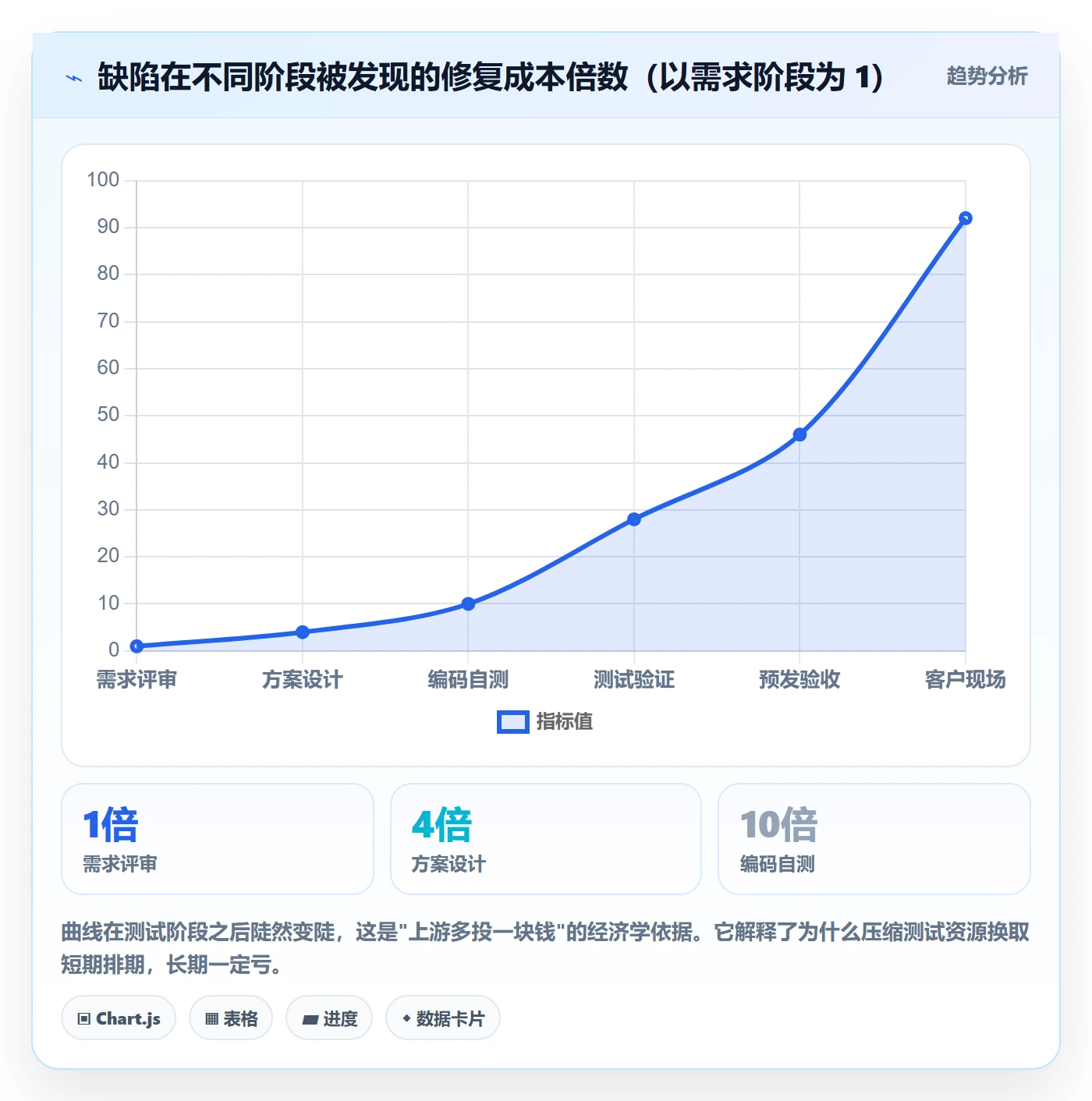This screenshot has width=1092, height=1101.
Task: Click the y-axis value 100
Action: (103, 180)
